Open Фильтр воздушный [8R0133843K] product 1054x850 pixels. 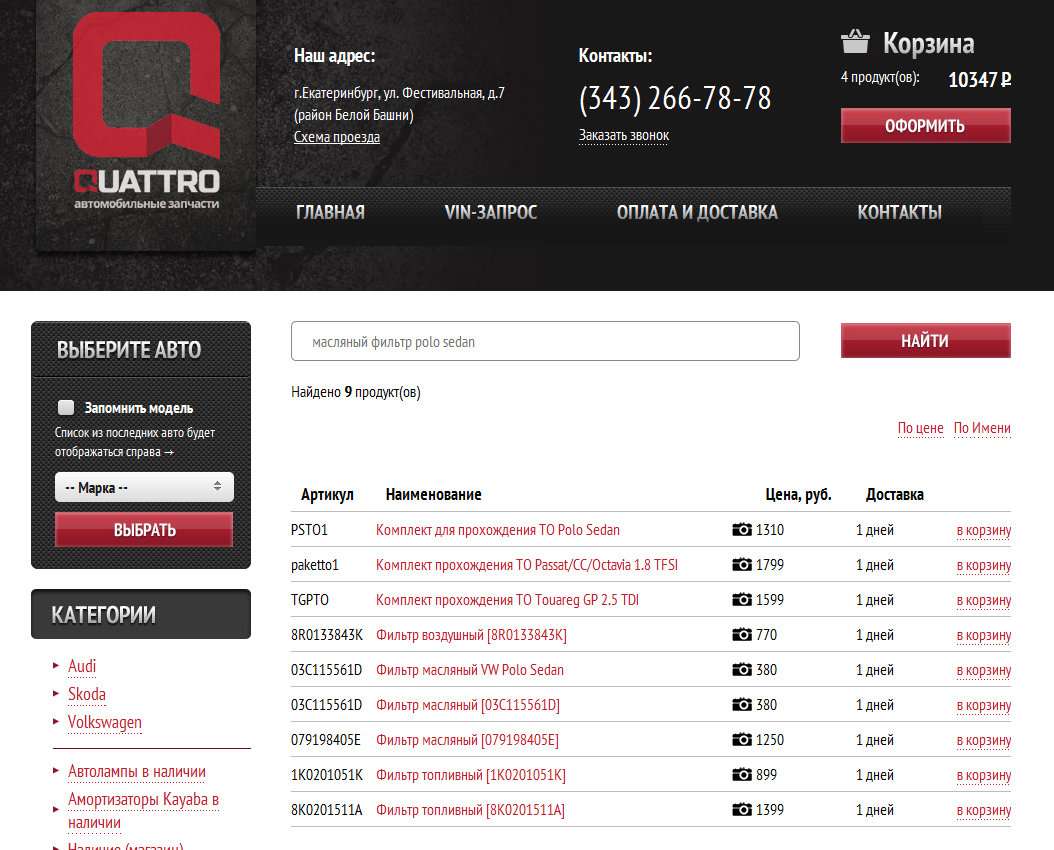click(x=471, y=634)
